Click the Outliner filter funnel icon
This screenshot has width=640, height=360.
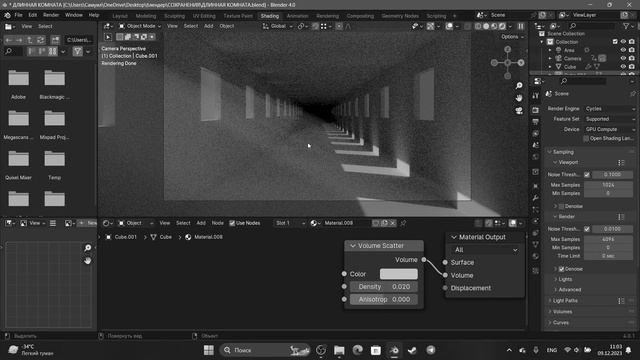[x=626, y=26]
